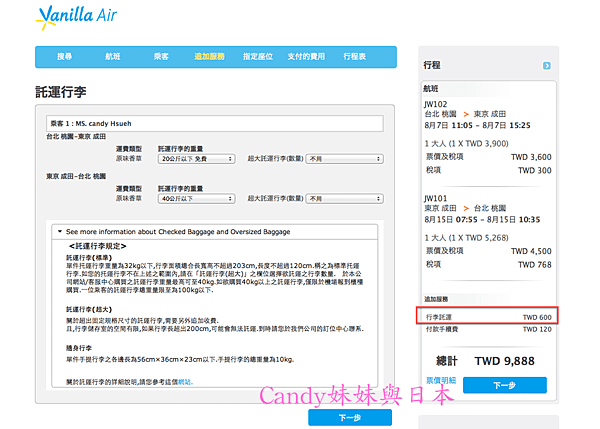Click the total TWD 9,888

click(505, 361)
